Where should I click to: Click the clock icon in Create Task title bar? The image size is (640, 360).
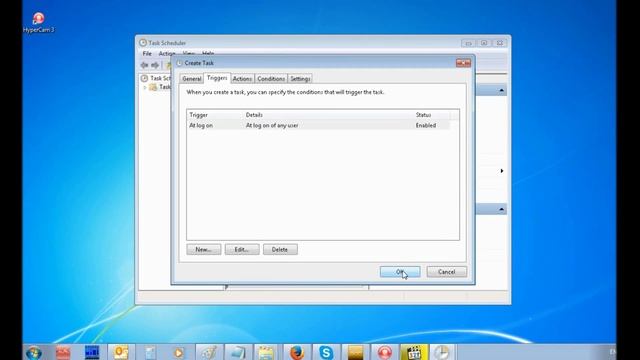(x=179, y=63)
